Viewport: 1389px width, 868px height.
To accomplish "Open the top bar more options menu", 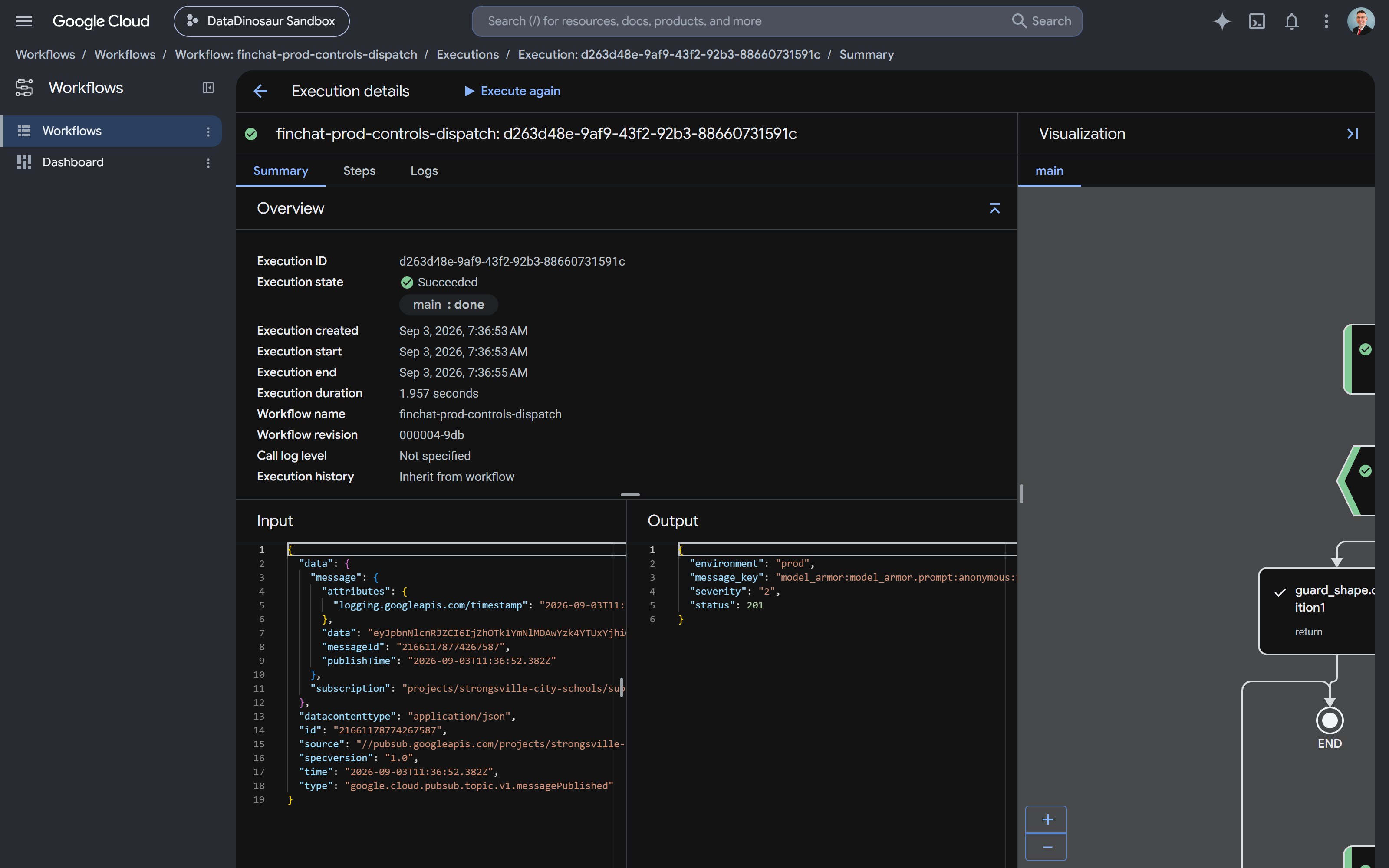I will [x=1326, y=21].
